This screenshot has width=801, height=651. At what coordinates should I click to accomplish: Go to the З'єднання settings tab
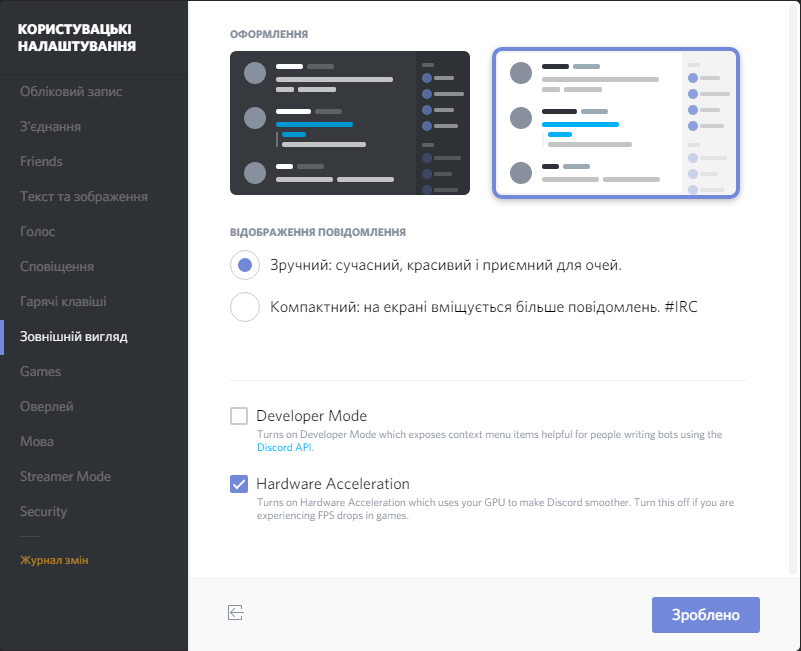coord(51,127)
